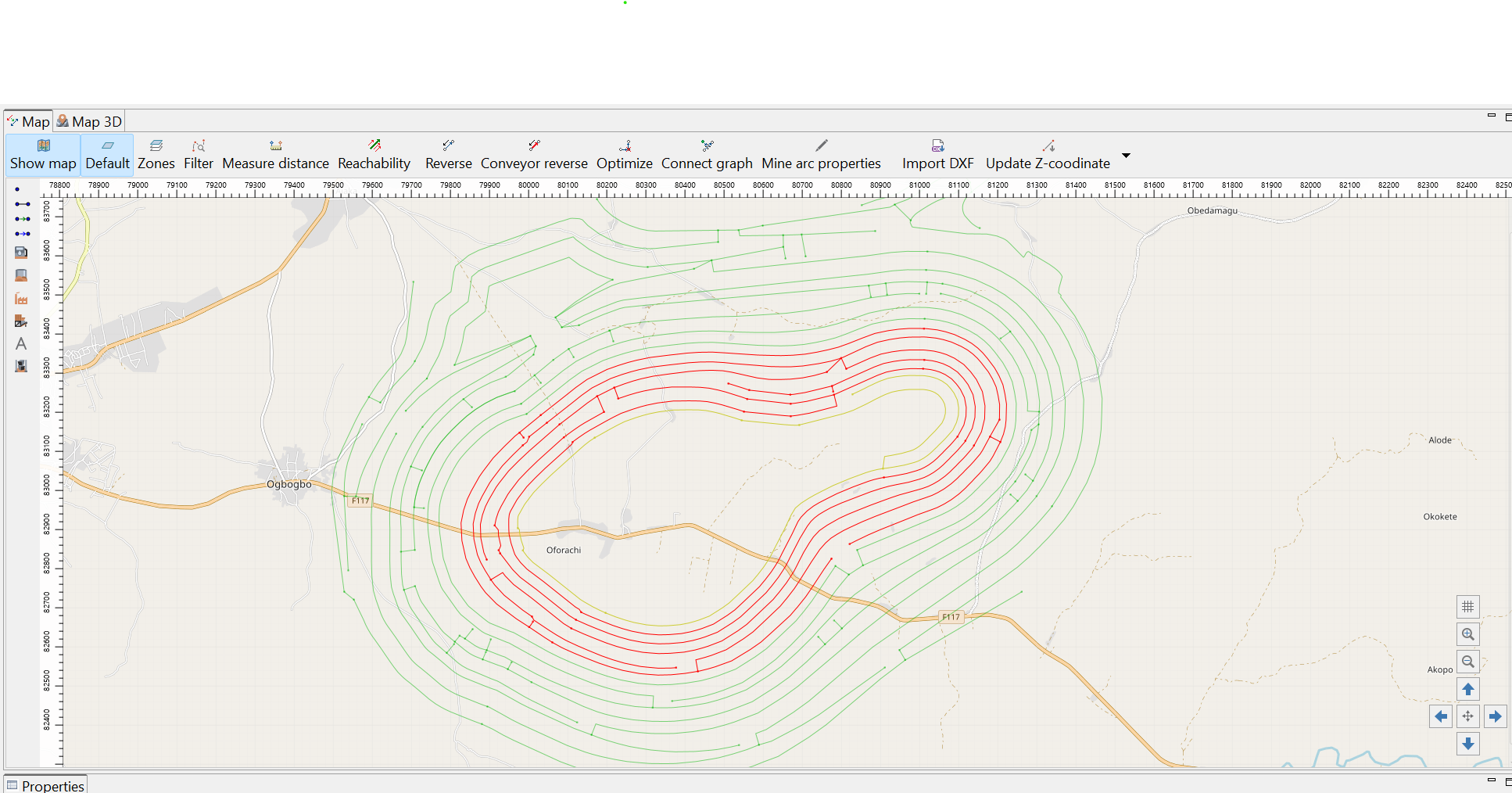This screenshot has width=1512, height=793.
Task: Pan the map up
Action: click(1467, 689)
